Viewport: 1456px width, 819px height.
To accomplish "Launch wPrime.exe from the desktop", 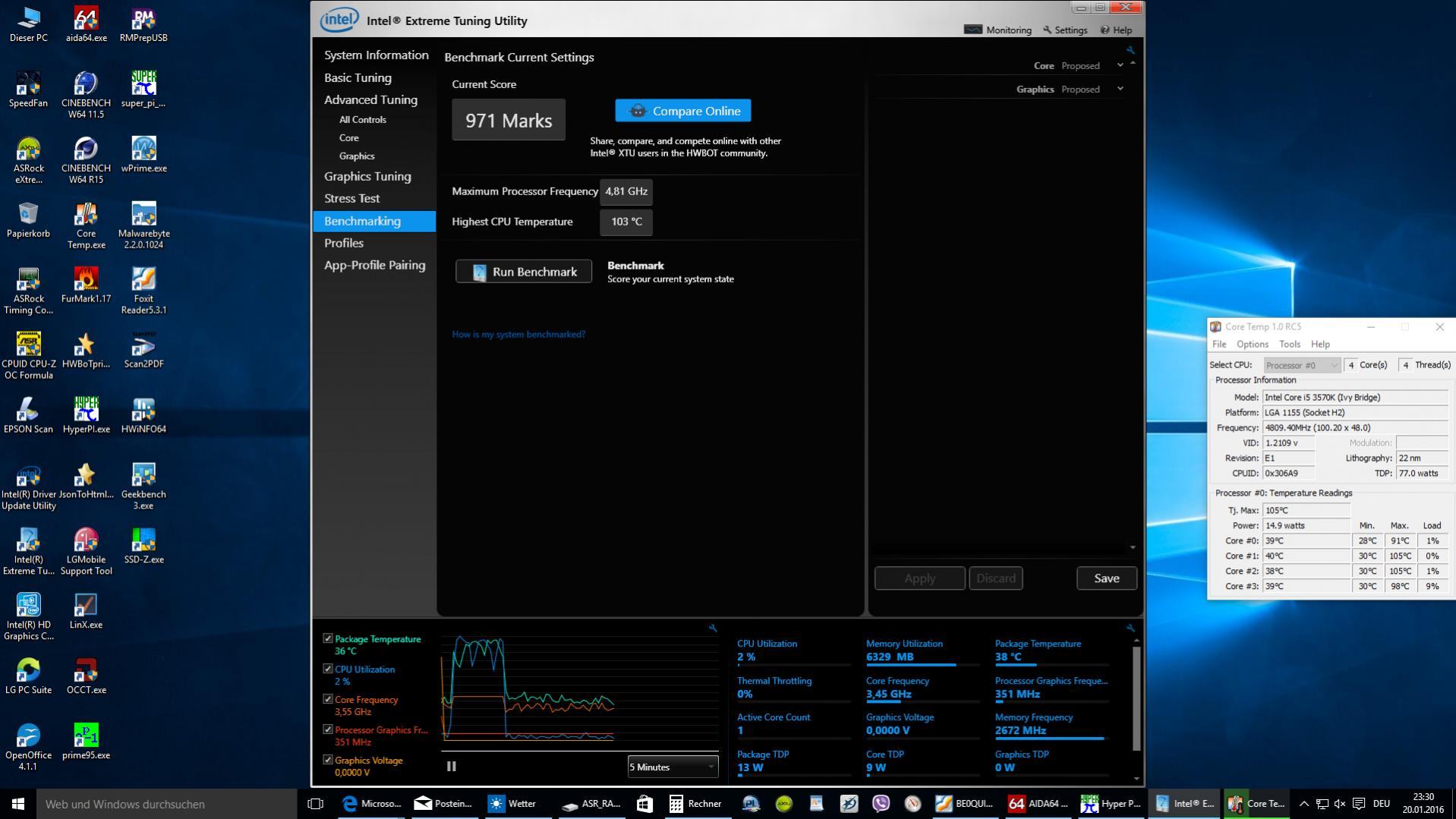I will coord(143,155).
